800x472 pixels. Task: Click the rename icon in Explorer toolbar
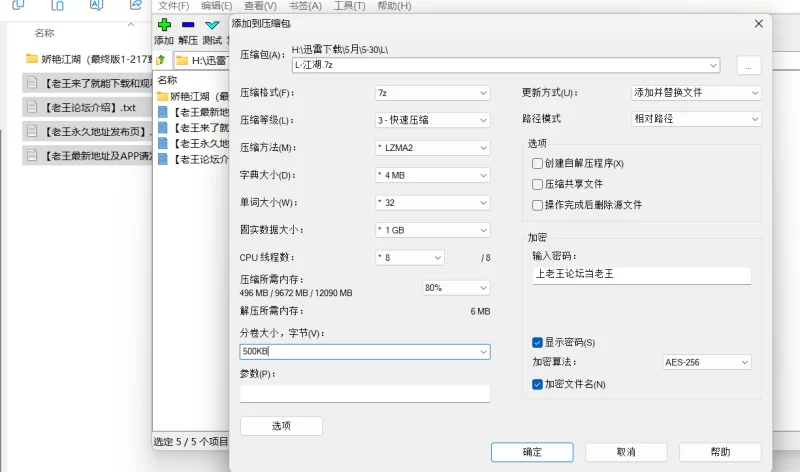pos(96,5)
